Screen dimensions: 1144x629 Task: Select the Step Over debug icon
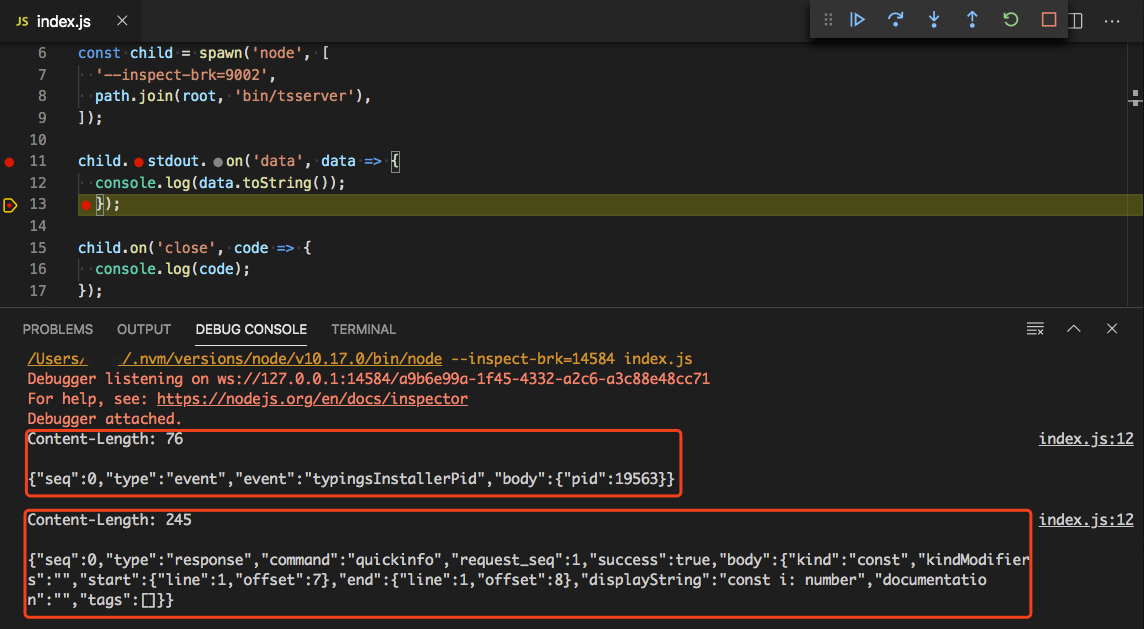point(896,19)
